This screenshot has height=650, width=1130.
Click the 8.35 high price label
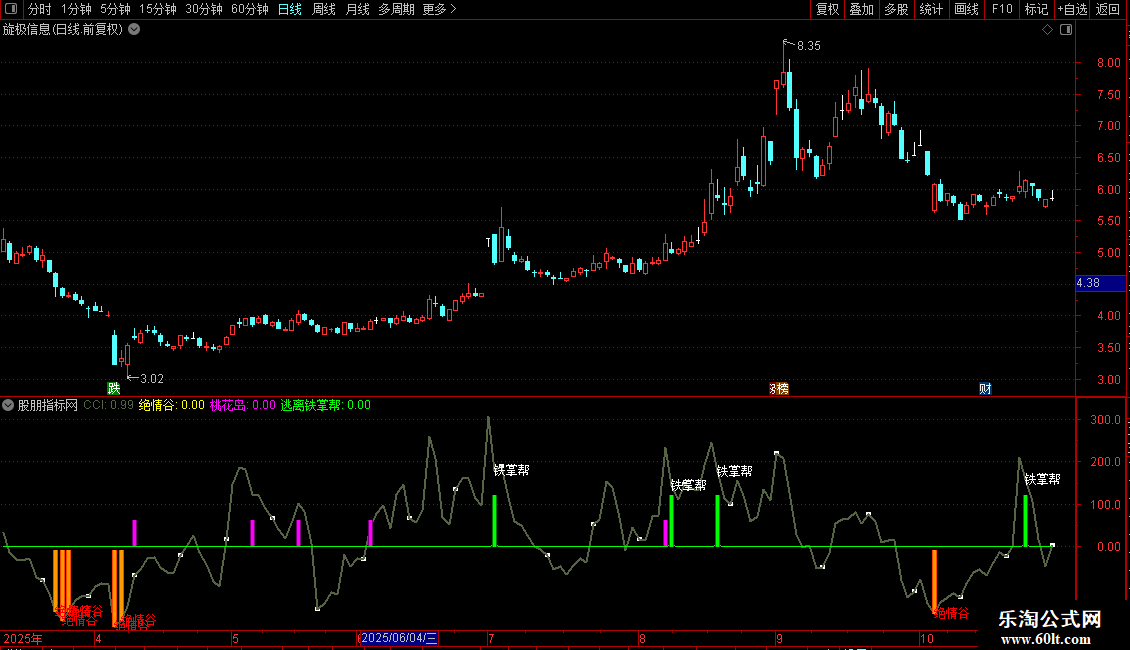coord(809,46)
